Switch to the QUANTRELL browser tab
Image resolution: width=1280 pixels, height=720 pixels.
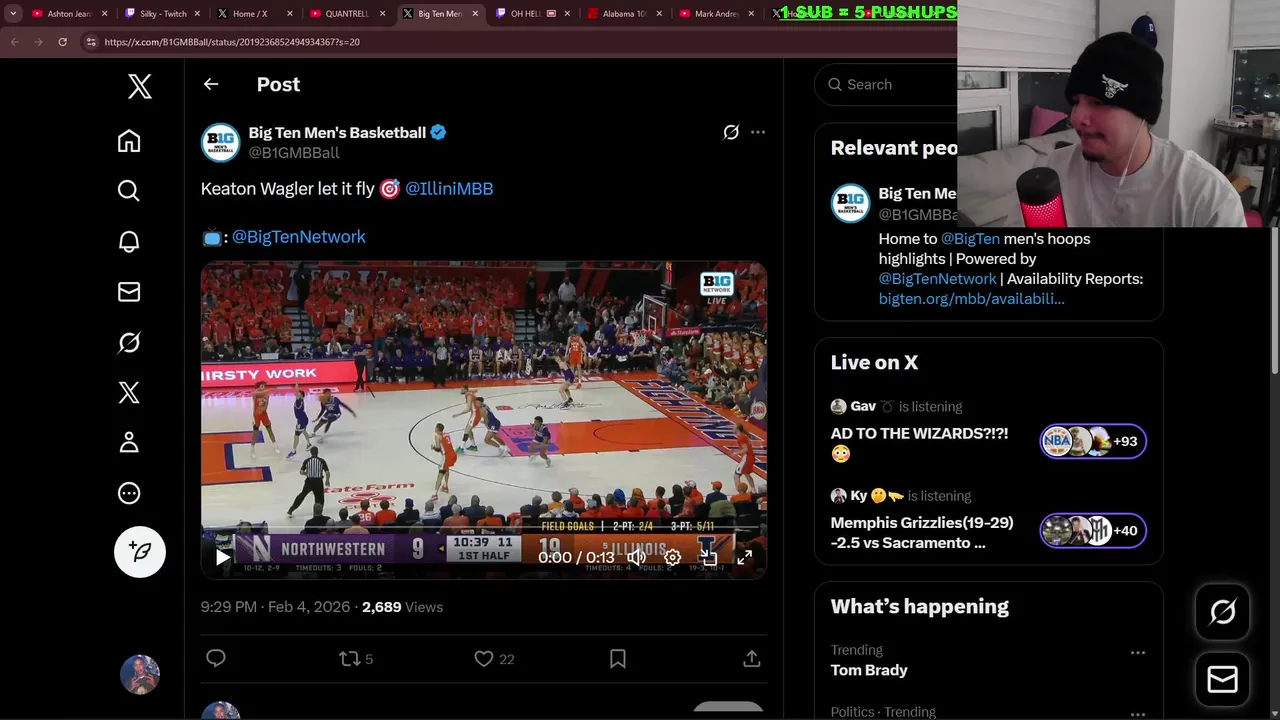click(347, 14)
